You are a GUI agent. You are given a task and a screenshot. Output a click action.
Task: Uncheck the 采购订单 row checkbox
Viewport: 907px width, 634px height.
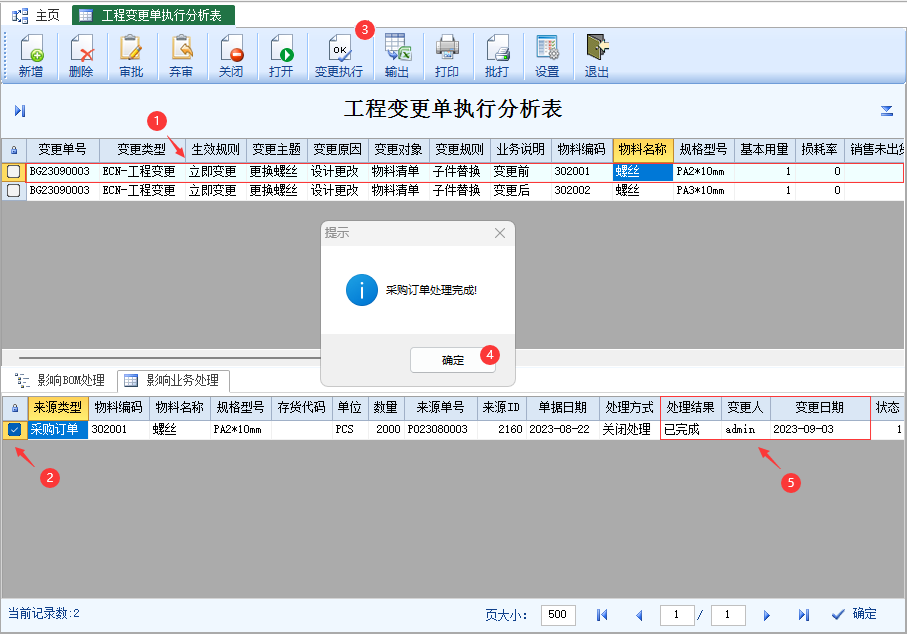click(14, 429)
